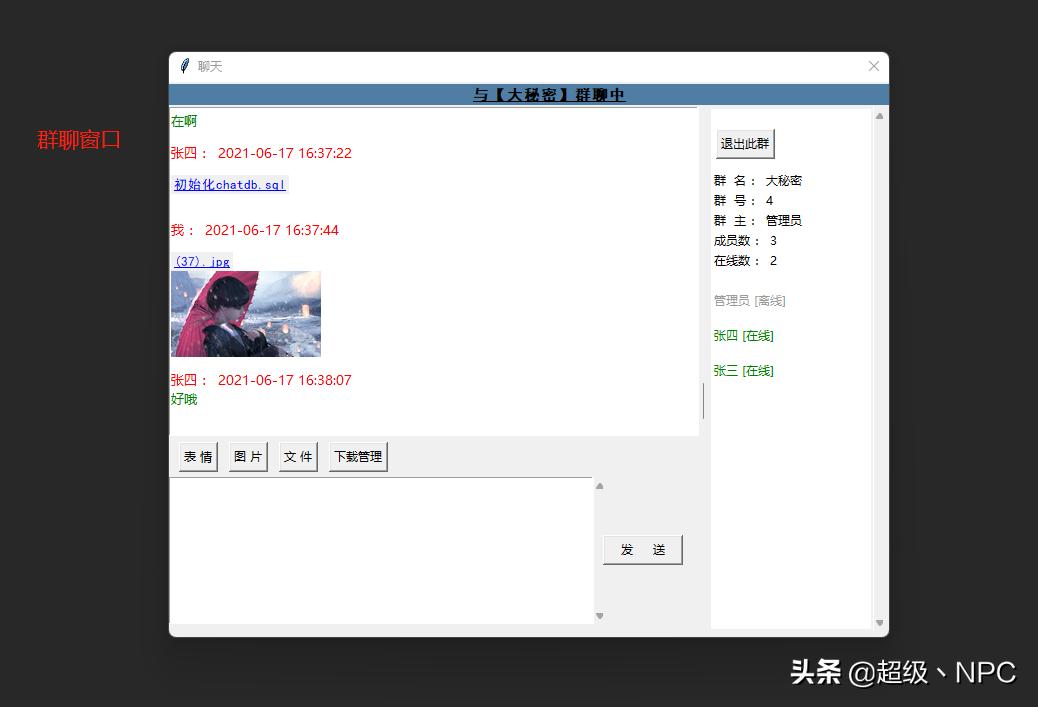Select member 张三 [在线]

tap(743, 370)
